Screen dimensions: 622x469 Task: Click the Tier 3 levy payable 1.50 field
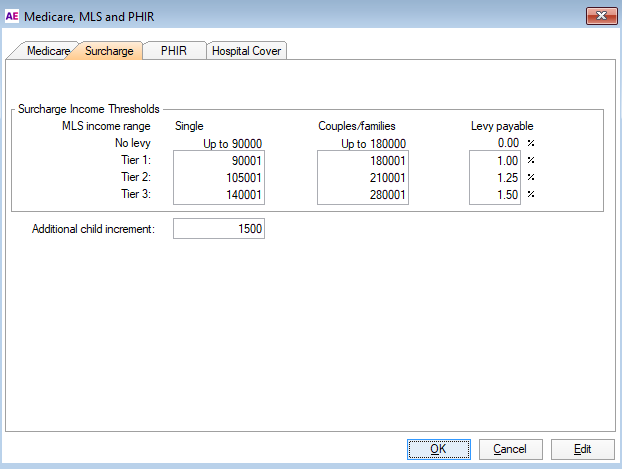496,194
